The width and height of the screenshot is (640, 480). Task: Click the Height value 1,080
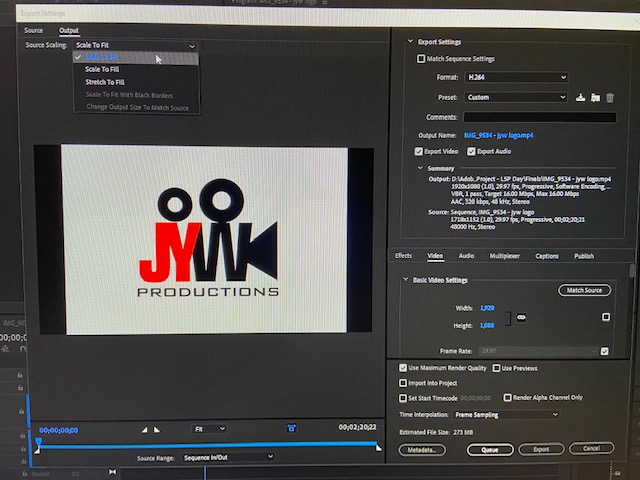click(x=487, y=325)
